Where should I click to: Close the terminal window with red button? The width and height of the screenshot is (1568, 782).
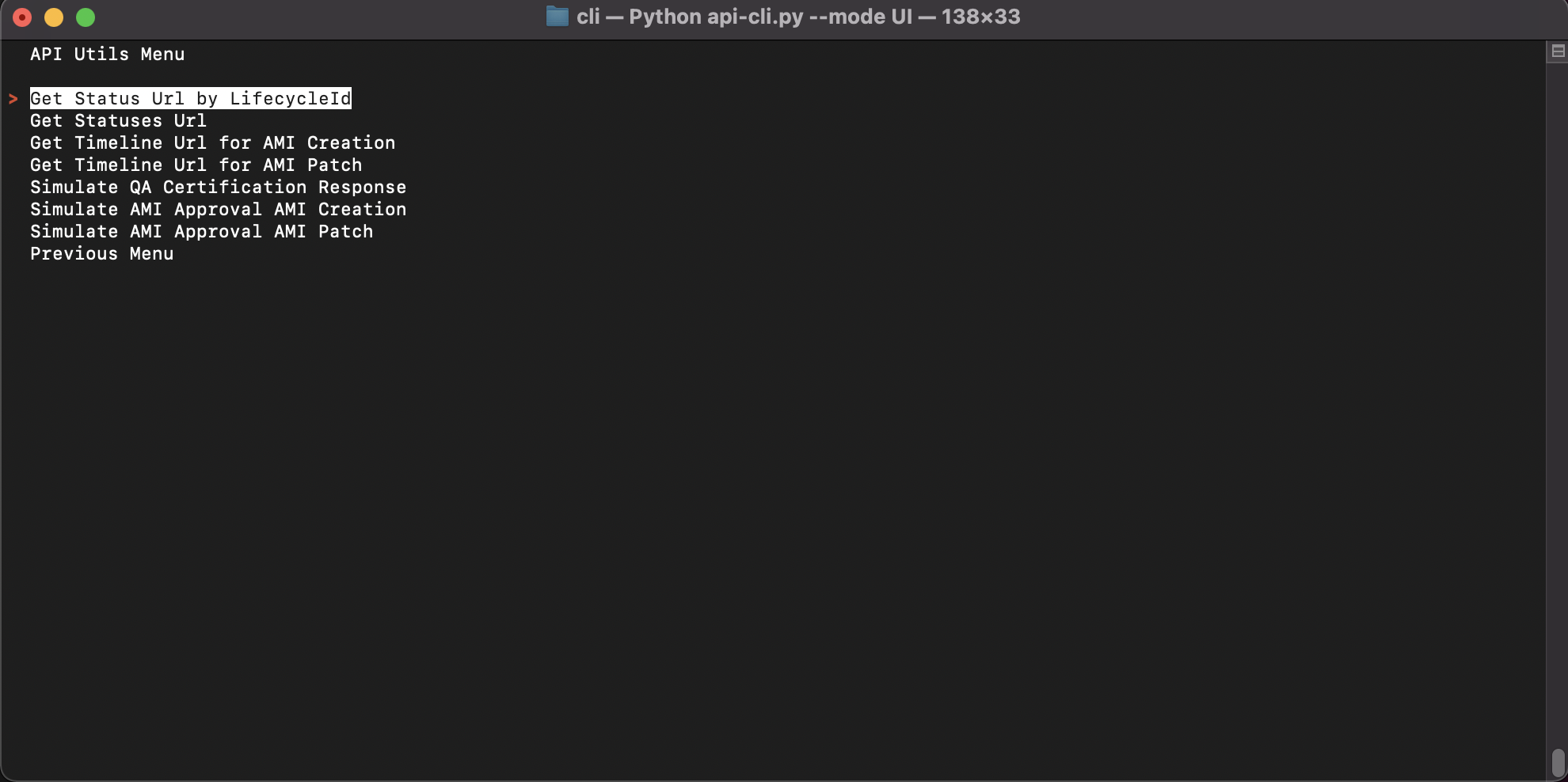point(22,17)
